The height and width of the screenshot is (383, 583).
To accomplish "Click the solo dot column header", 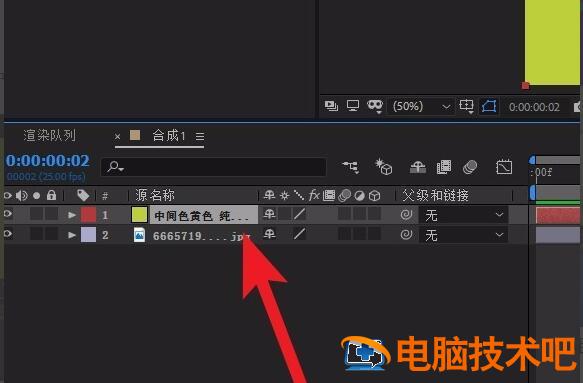I will coord(36,196).
